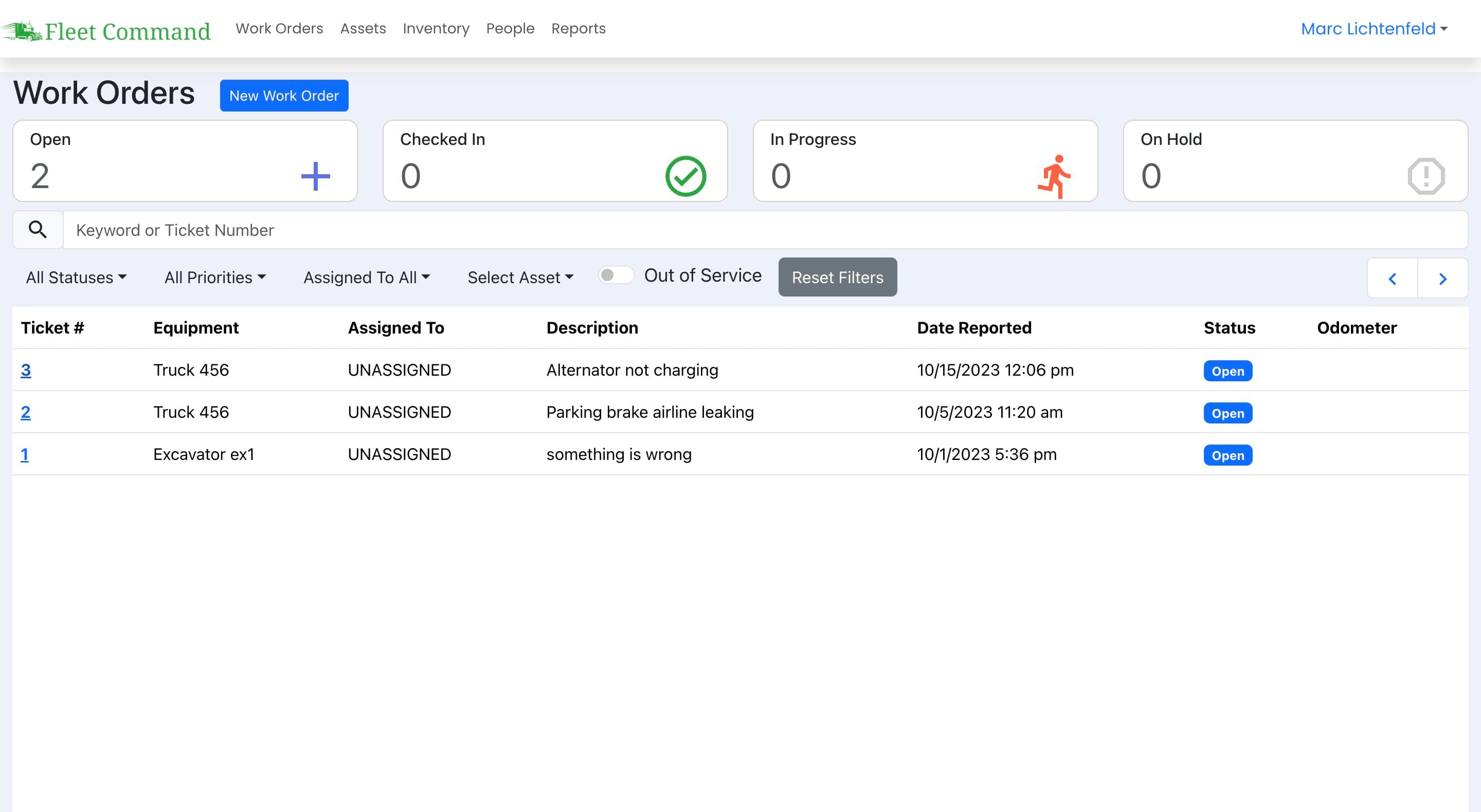Click the Odometer column header

[x=1357, y=327]
